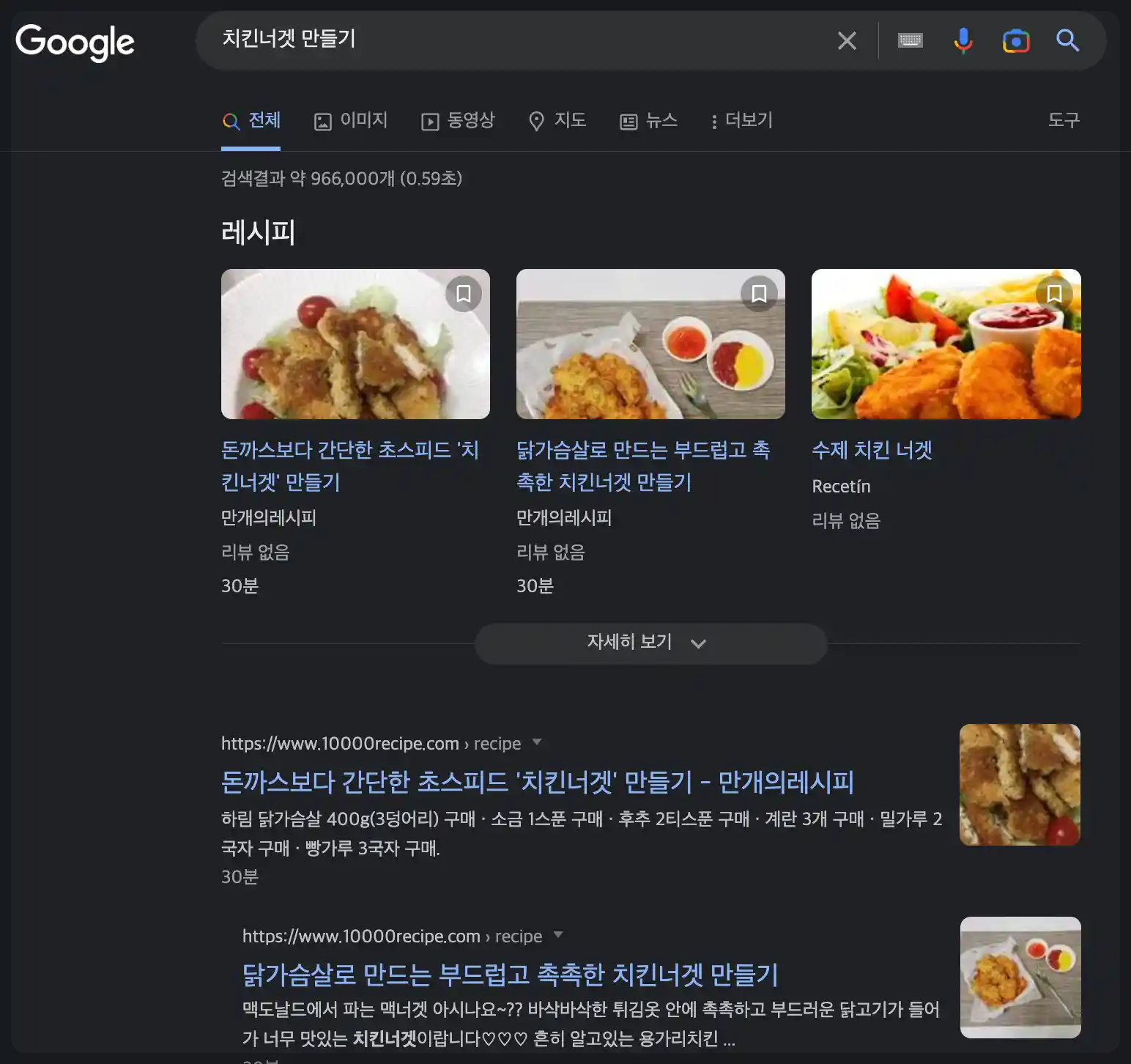
Task: Open recipe card link 돈까스보다 간단한 초스피드
Action: click(350, 466)
